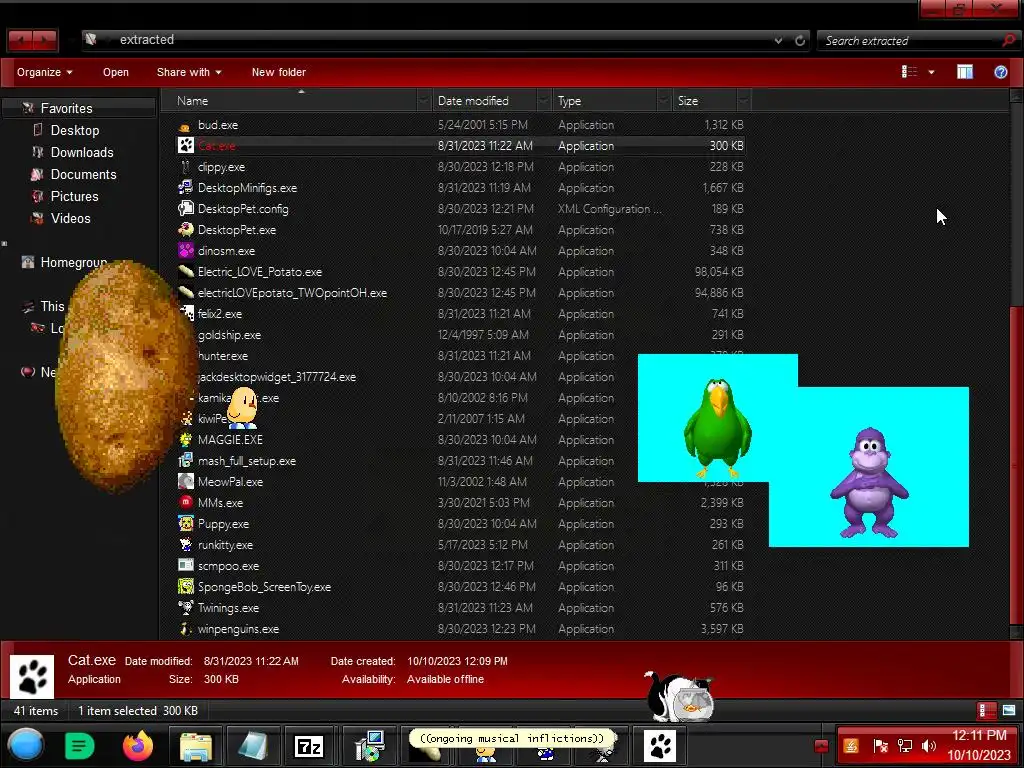Click the File Explorer taskbar icon
Screen dimensions: 1024x768
(x=196, y=746)
